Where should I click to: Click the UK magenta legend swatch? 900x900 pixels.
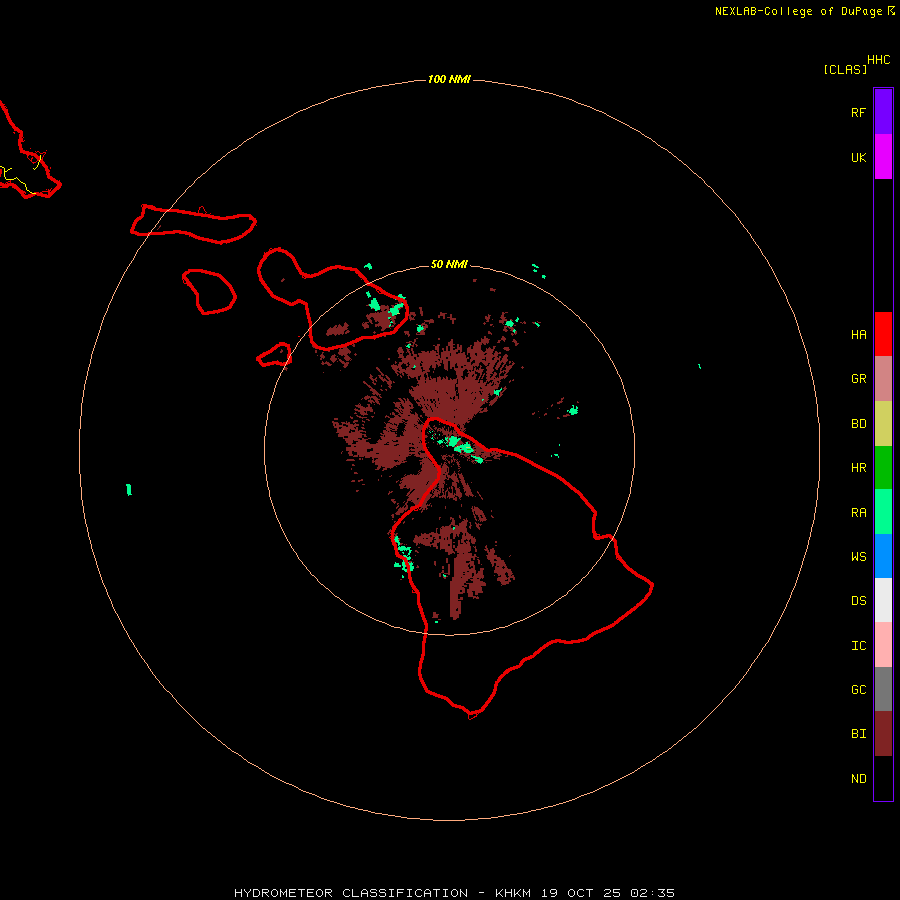click(x=883, y=157)
